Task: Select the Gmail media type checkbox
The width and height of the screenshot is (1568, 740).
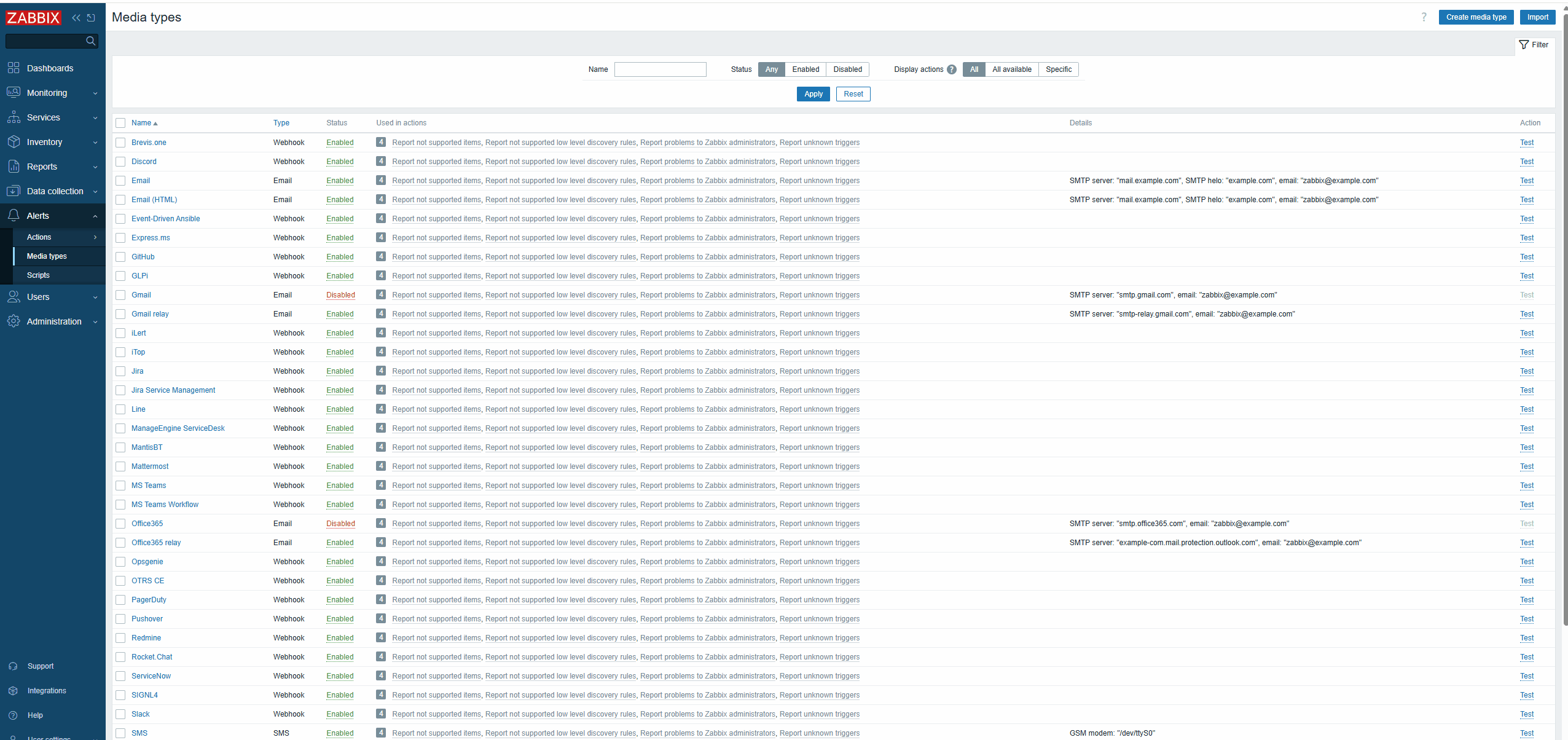Action: (x=120, y=295)
